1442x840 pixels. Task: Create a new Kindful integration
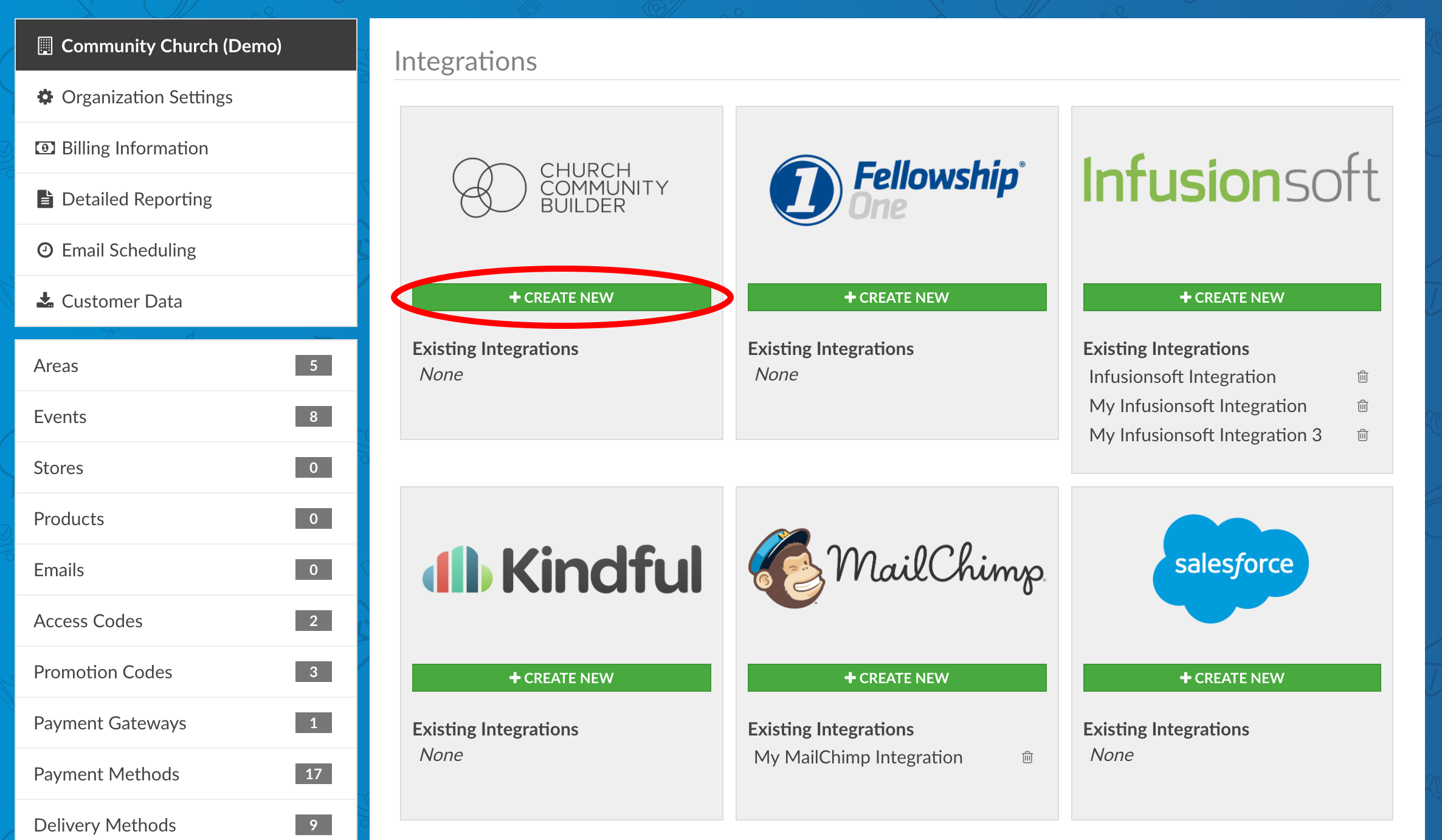point(561,678)
